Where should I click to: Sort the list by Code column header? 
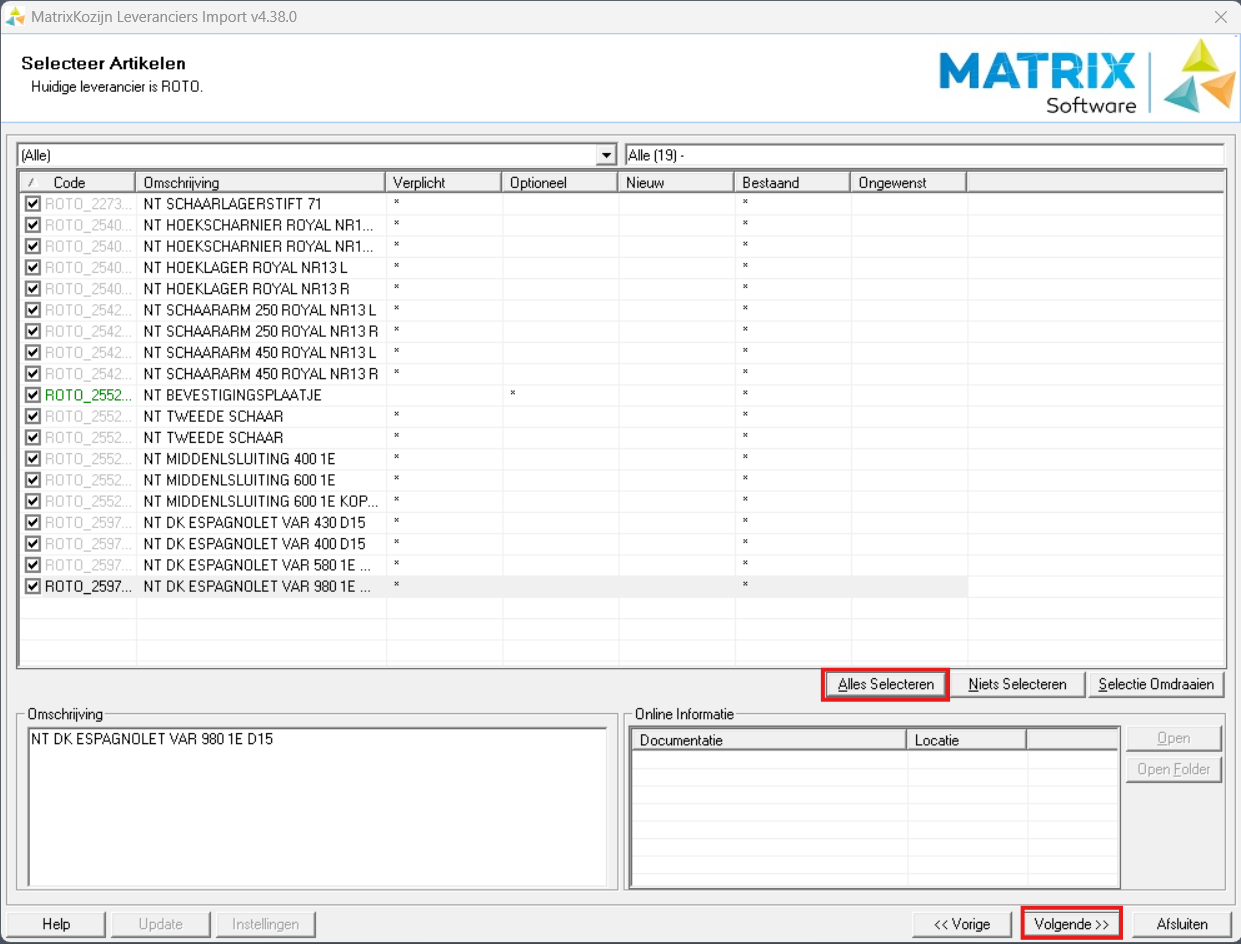tap(77, 182)
